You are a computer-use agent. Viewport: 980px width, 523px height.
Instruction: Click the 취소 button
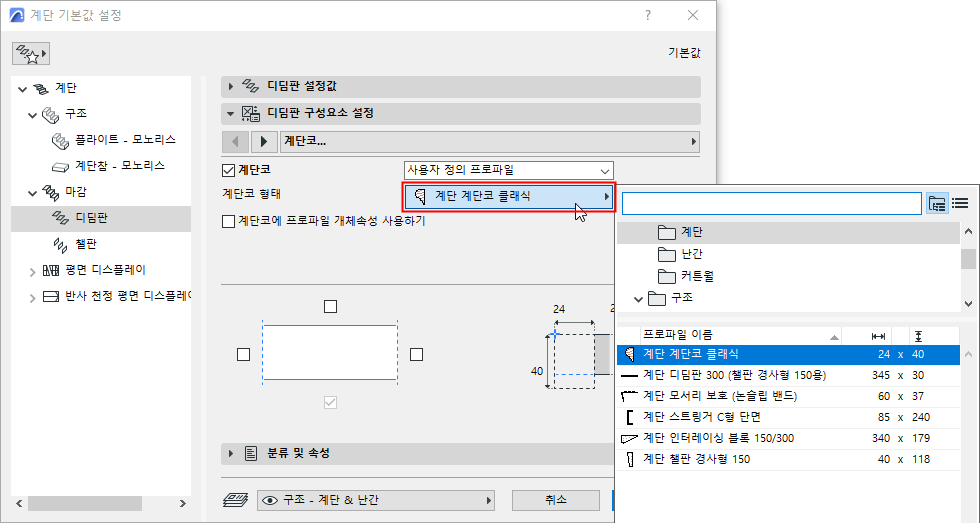pyautogui.click(x=555, y=501)
